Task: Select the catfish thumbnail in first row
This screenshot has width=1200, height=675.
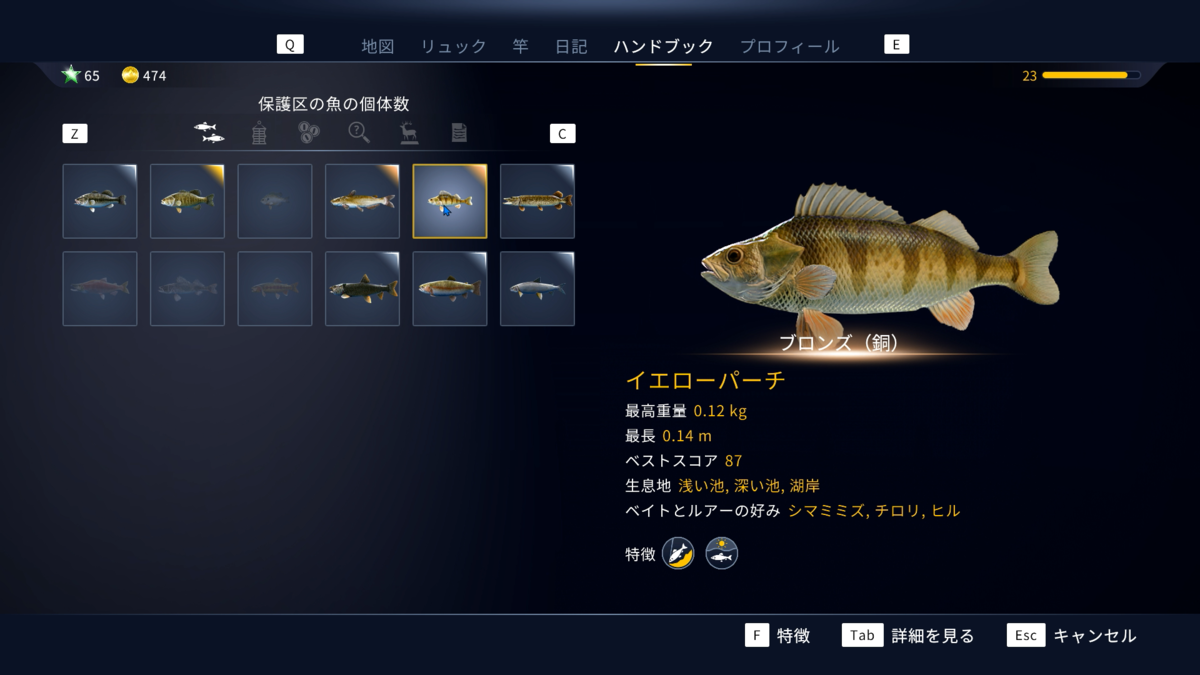Action: coord(362,201)
